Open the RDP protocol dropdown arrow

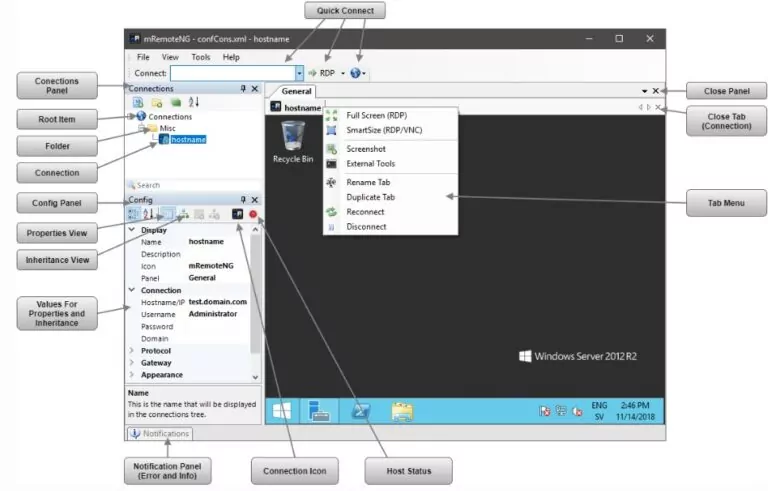(x=342, y=73)
